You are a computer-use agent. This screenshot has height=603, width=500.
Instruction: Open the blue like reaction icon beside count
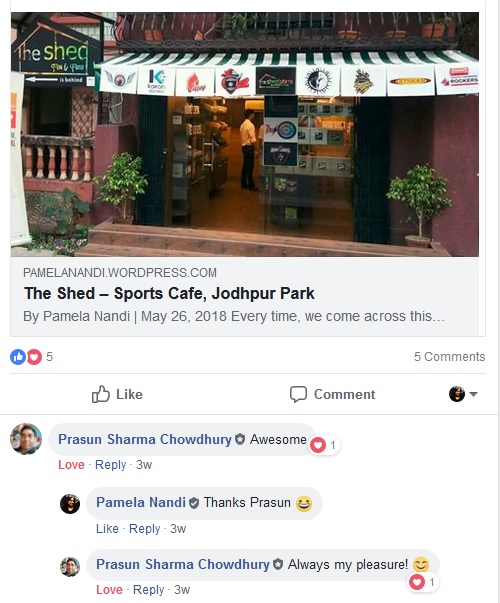pyautogui.click(x=18, y=357)
